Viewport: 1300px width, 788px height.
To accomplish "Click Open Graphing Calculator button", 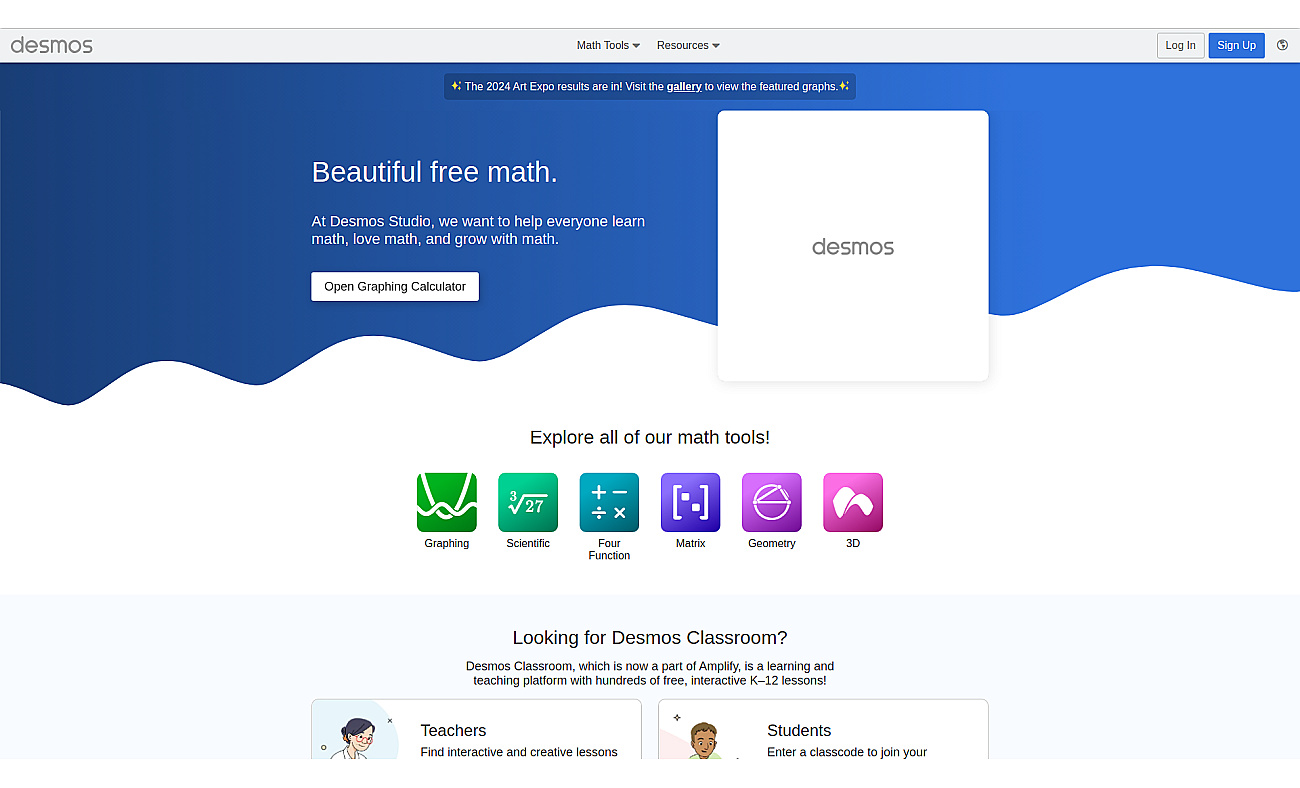I will pyautogui.click(x=395, y=286).
